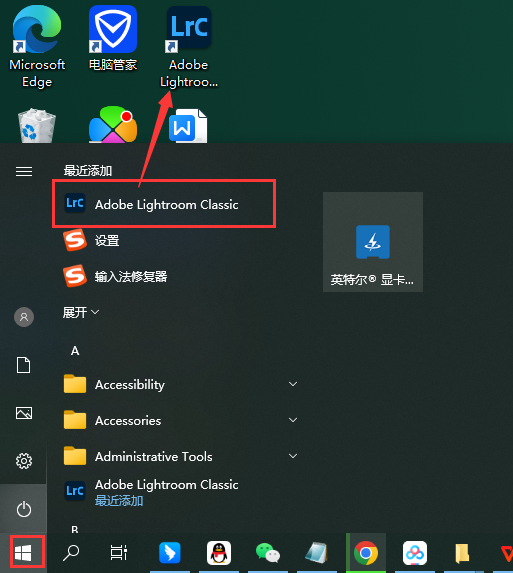Expand the recently added list via 展开
Viewport: 513px width, 573px height.
[81, 312]
